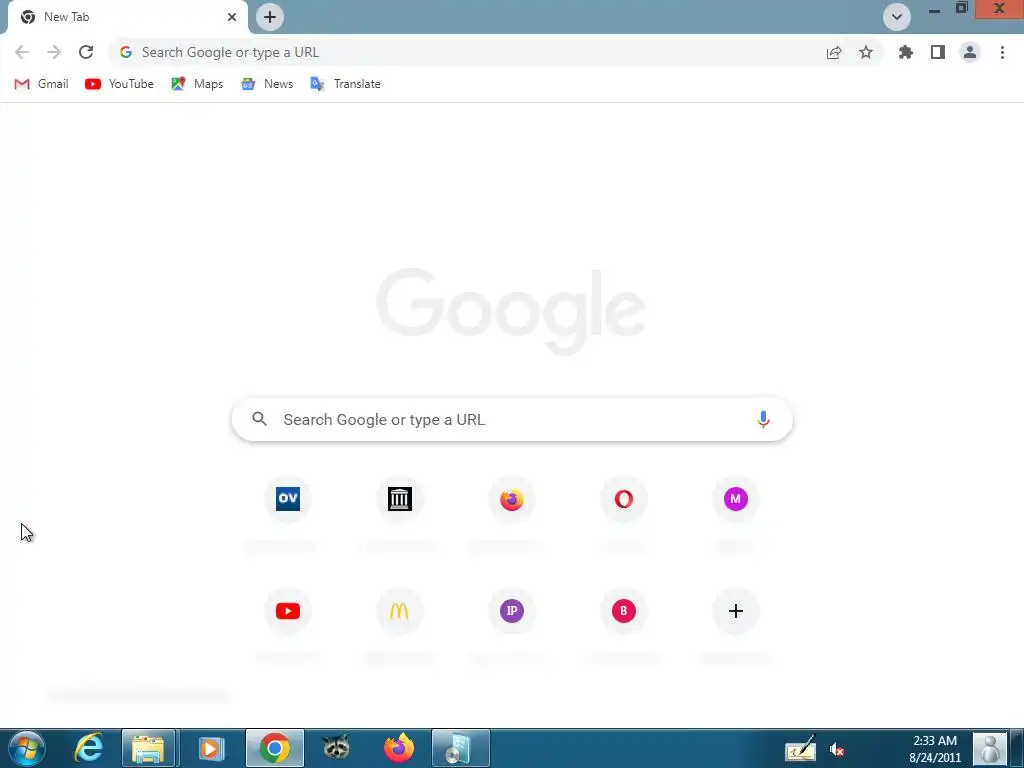Open the red B shortcut tile
The image size is (1024, 768).
(x=624, y=611)
